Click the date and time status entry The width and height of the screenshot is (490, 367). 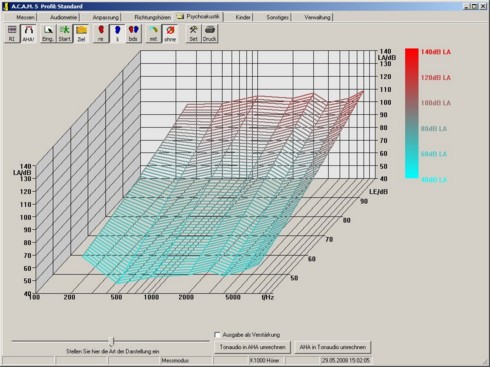click(345, 360)
